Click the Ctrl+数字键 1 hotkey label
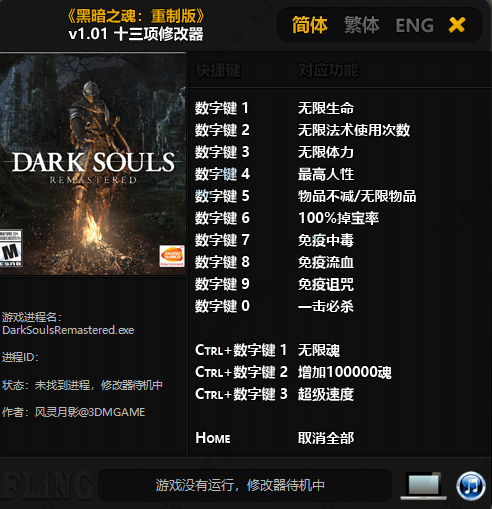 coord(241,350)
